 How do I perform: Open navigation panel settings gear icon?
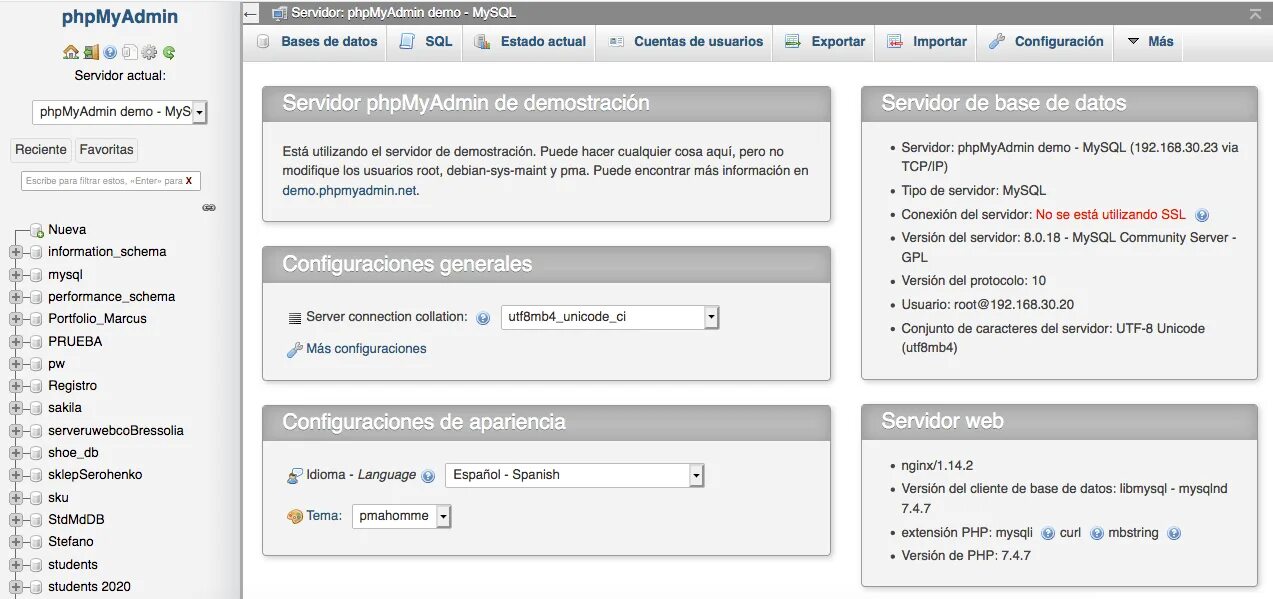149,52
